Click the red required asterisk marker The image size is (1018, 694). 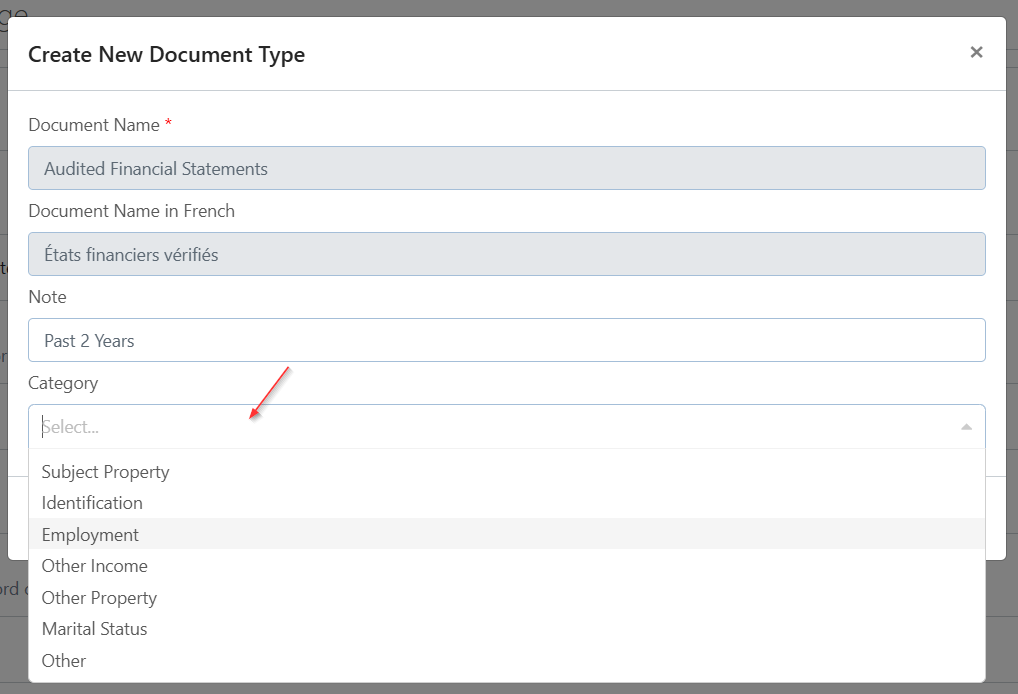coord(168,123)
